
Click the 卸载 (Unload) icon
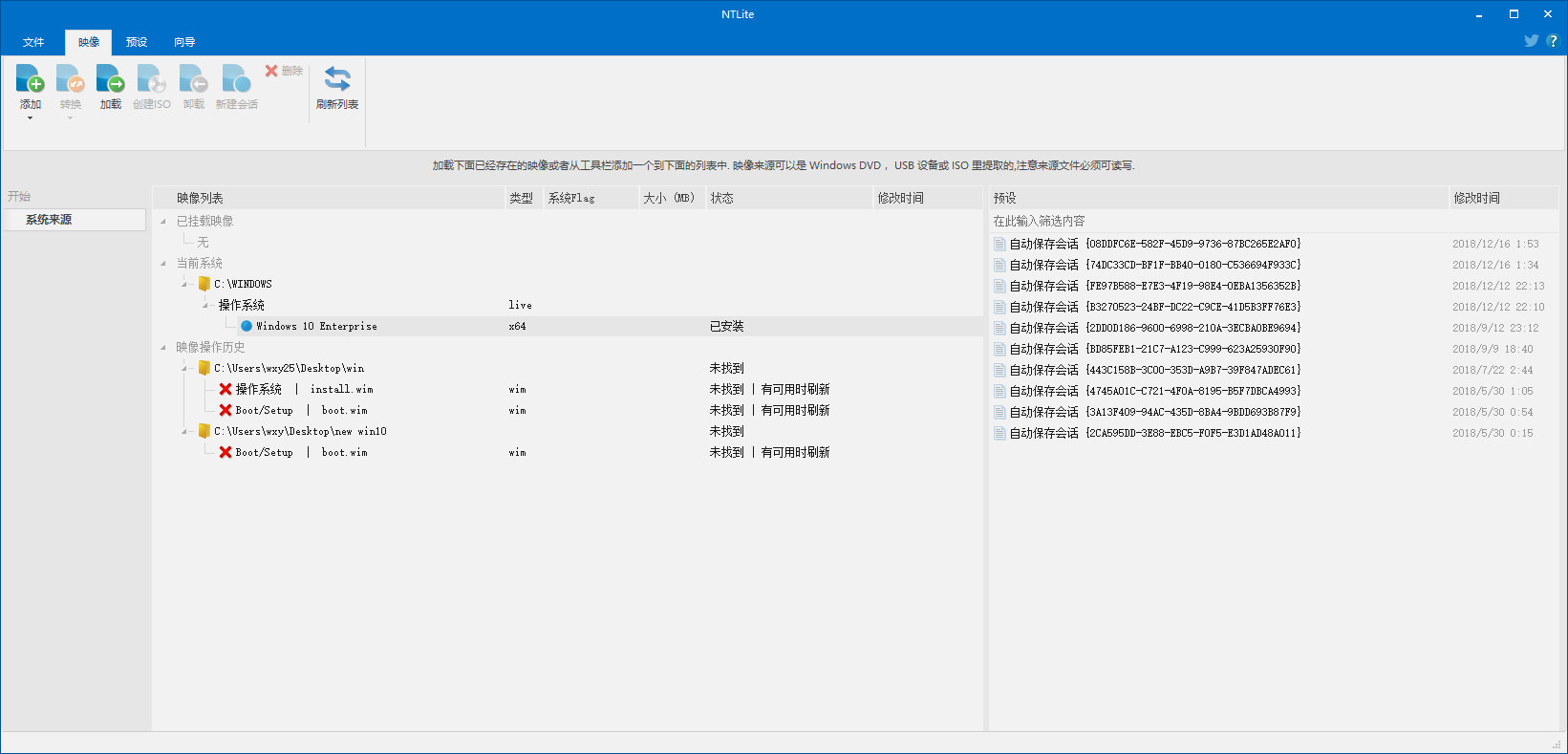click(x=194, y=80)
